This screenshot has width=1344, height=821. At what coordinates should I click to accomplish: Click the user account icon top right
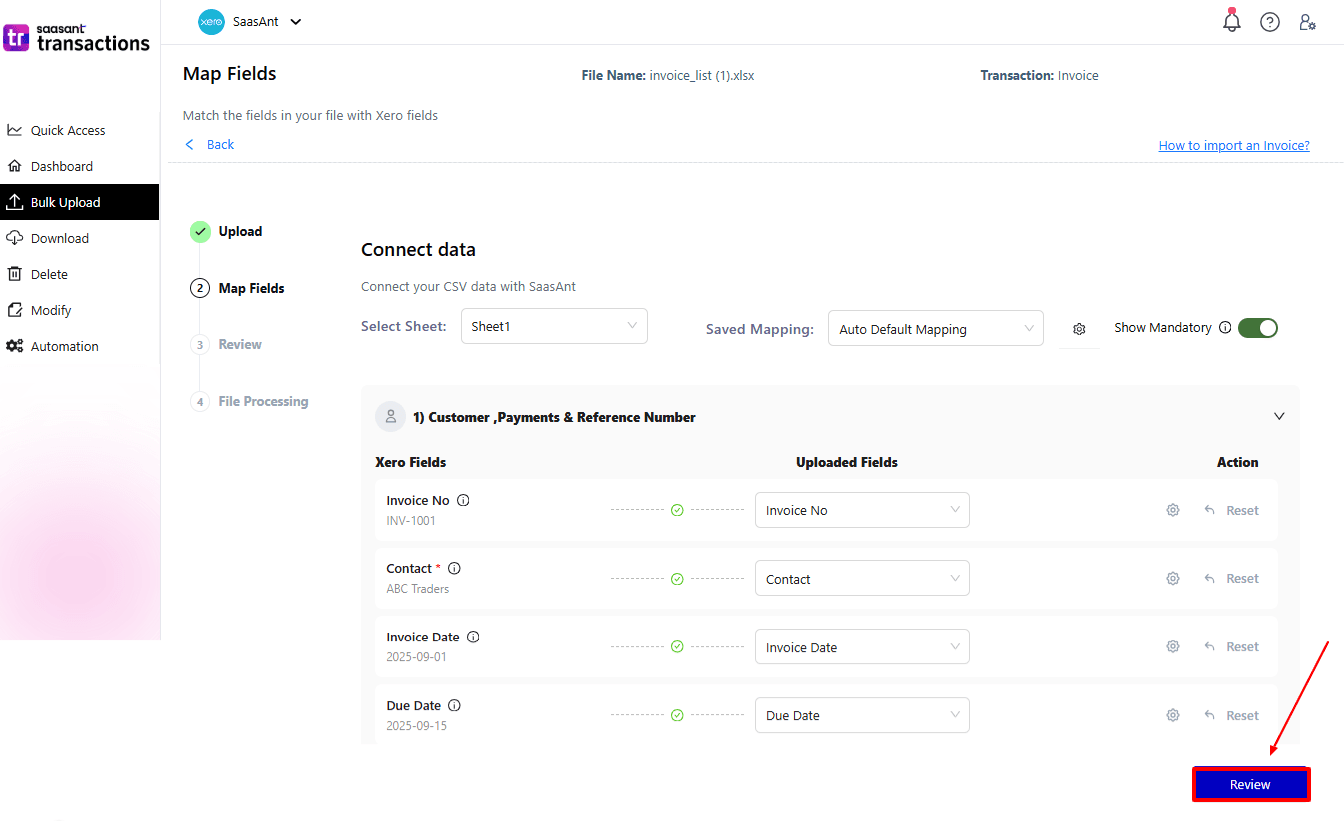tap(1308, 21)
